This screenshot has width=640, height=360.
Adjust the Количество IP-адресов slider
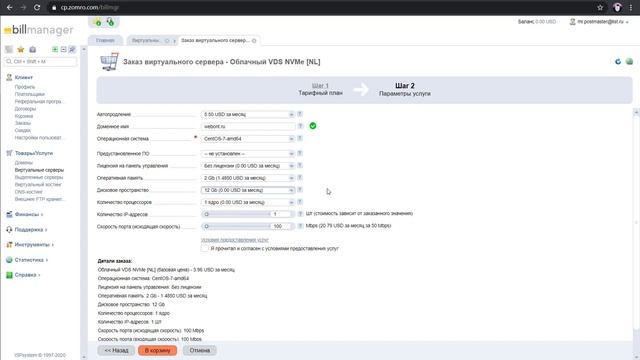[236, 214]
